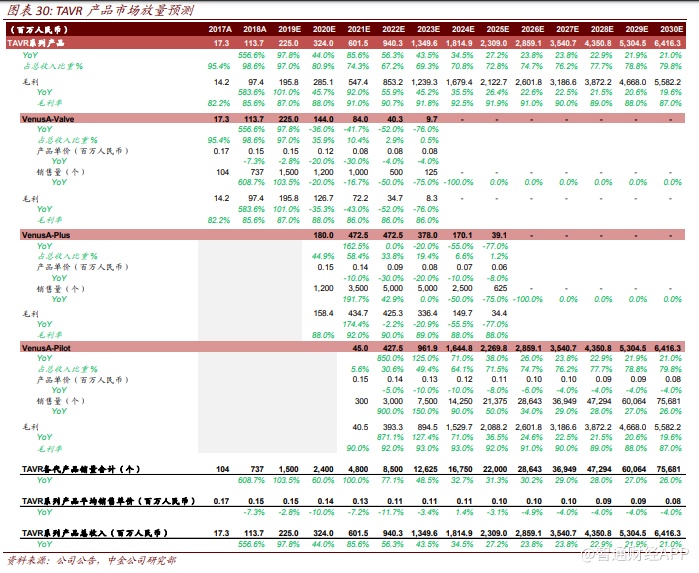Click the chart title 图表 30: TAVR 产品市场放量预测
The image size is (699, 573).
point(100,10)
